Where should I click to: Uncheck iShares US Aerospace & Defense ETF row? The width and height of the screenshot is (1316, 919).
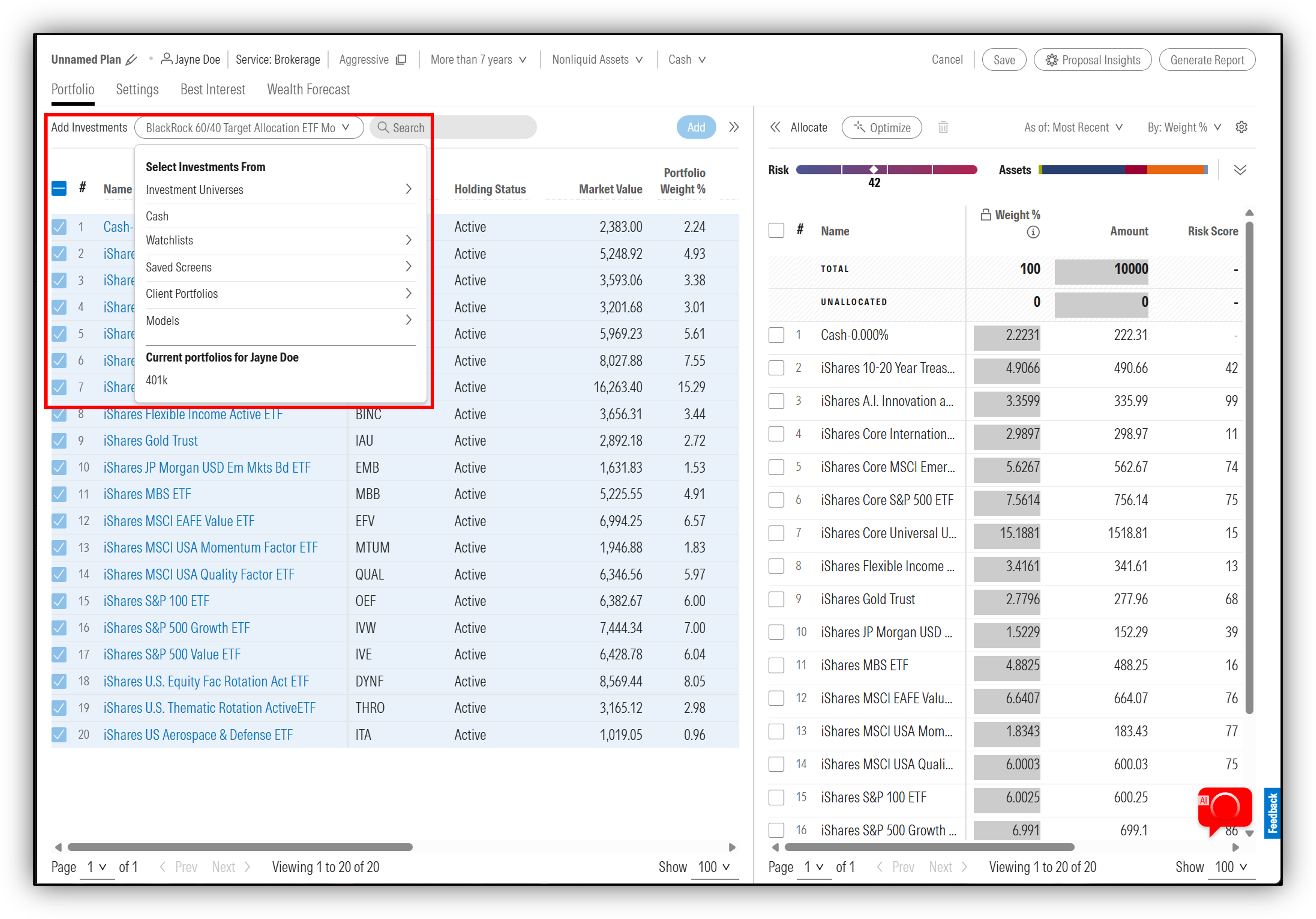(59, 735)
